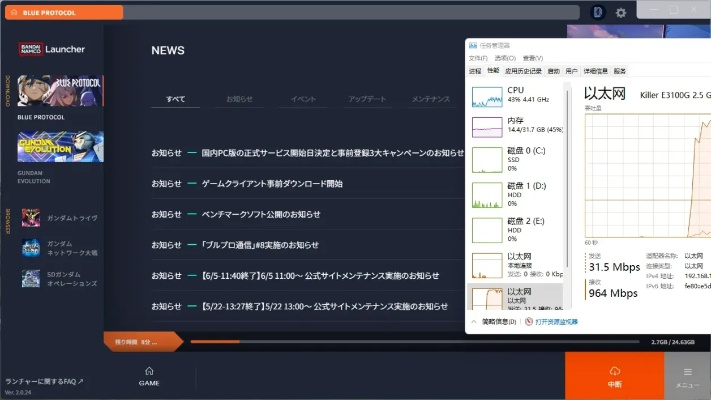Viewport: 711px width, 400px height.
Task: Switch to the イベント news tab
Action: pyautogui.click(x=303, y=99)
